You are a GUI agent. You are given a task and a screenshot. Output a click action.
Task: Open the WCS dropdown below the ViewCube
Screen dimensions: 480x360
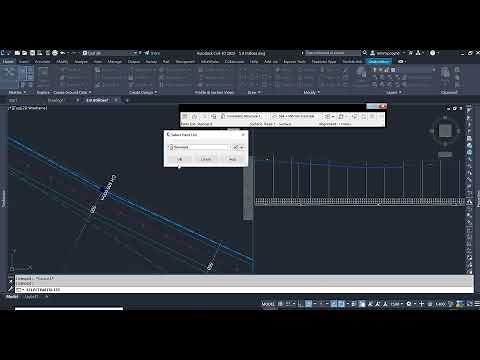tap(445, 155)
